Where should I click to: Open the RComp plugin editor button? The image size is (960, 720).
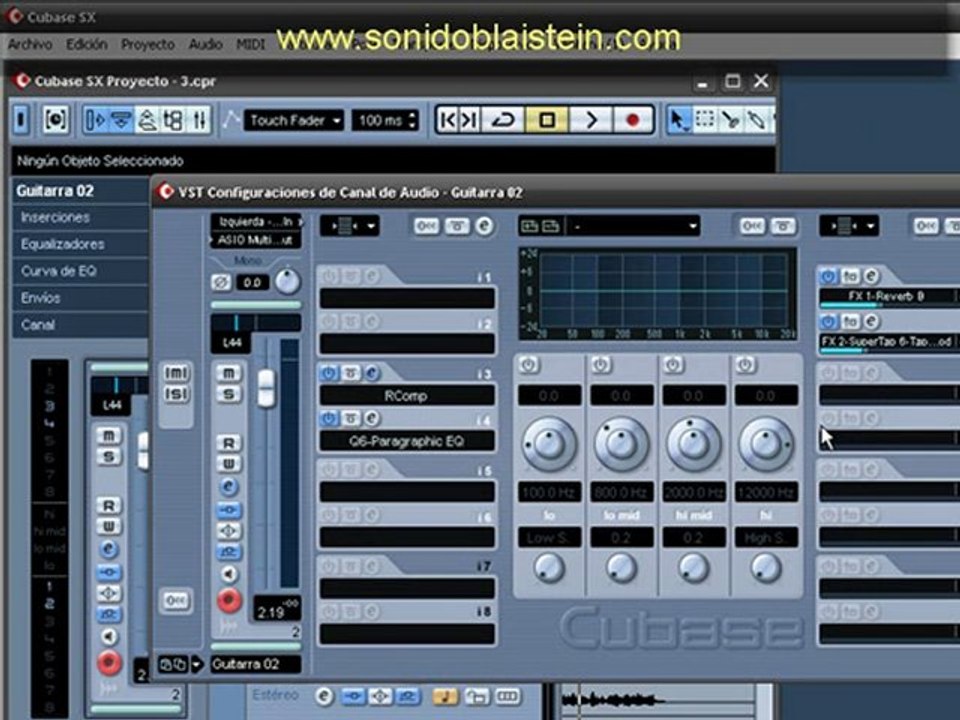click(x=372, y=373)
